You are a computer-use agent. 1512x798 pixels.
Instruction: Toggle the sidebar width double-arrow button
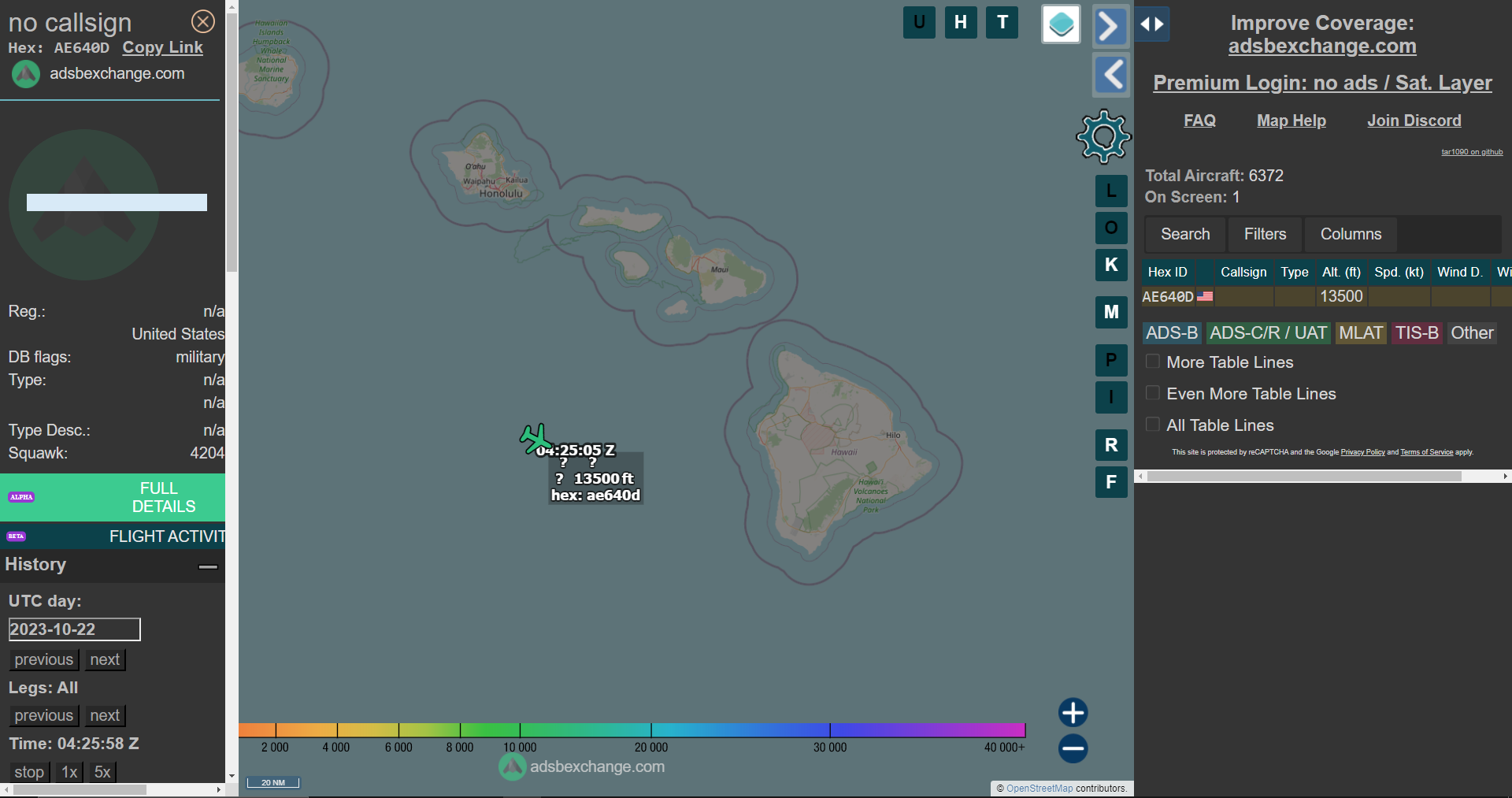(x=1152, y=24)
